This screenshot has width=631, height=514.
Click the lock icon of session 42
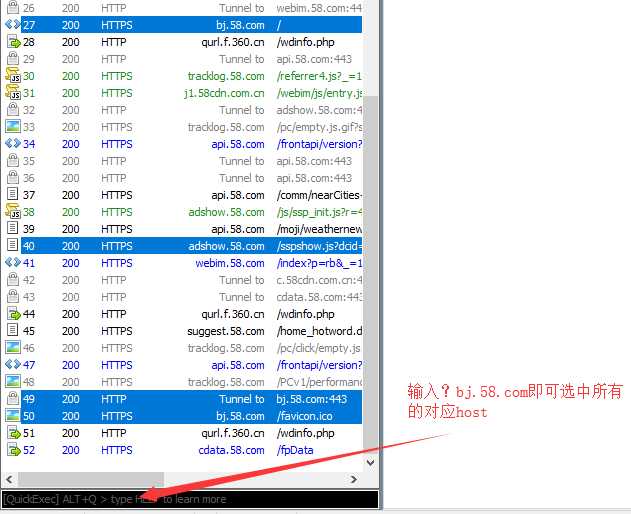13,279
